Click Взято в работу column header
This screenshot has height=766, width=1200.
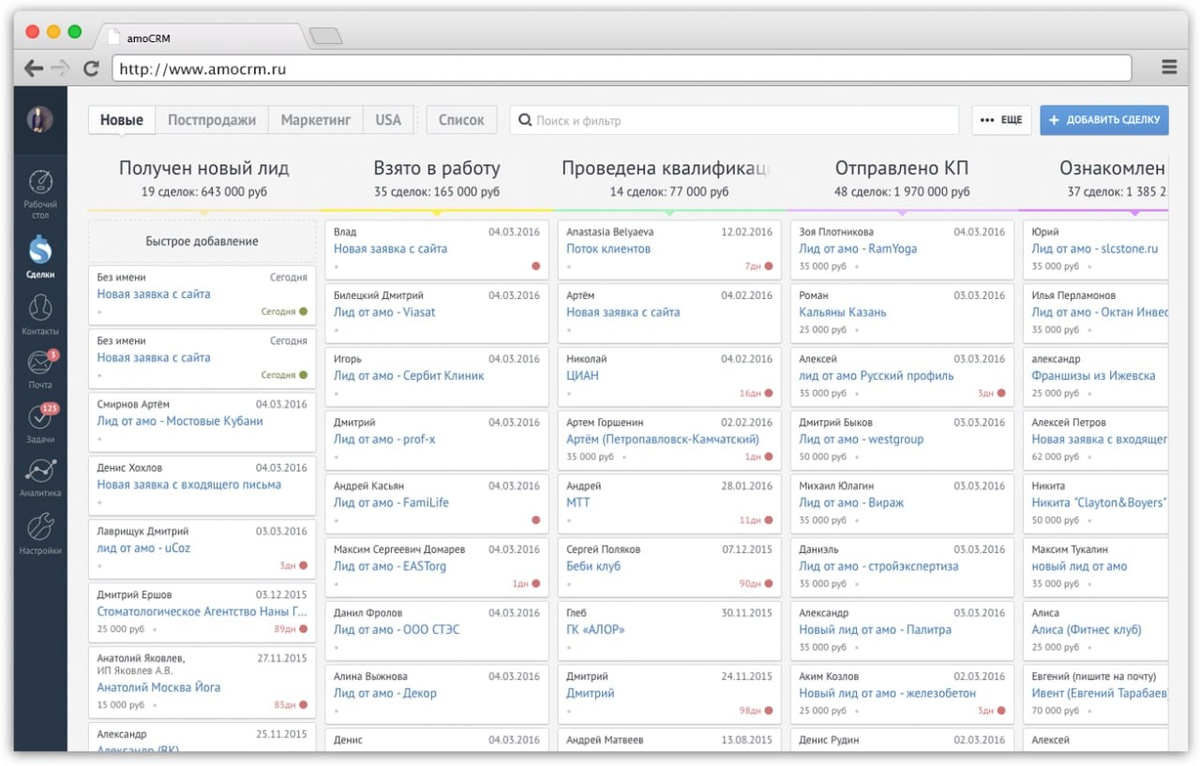(x=437, y=168)
